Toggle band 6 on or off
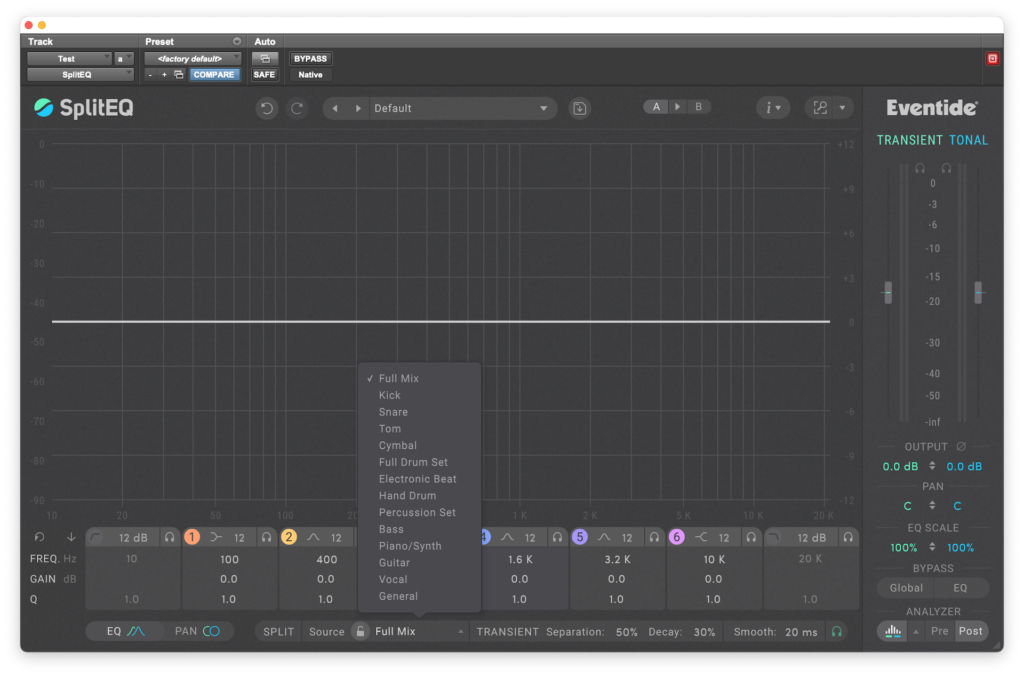The image size is (1024, 676). (677, 538)
